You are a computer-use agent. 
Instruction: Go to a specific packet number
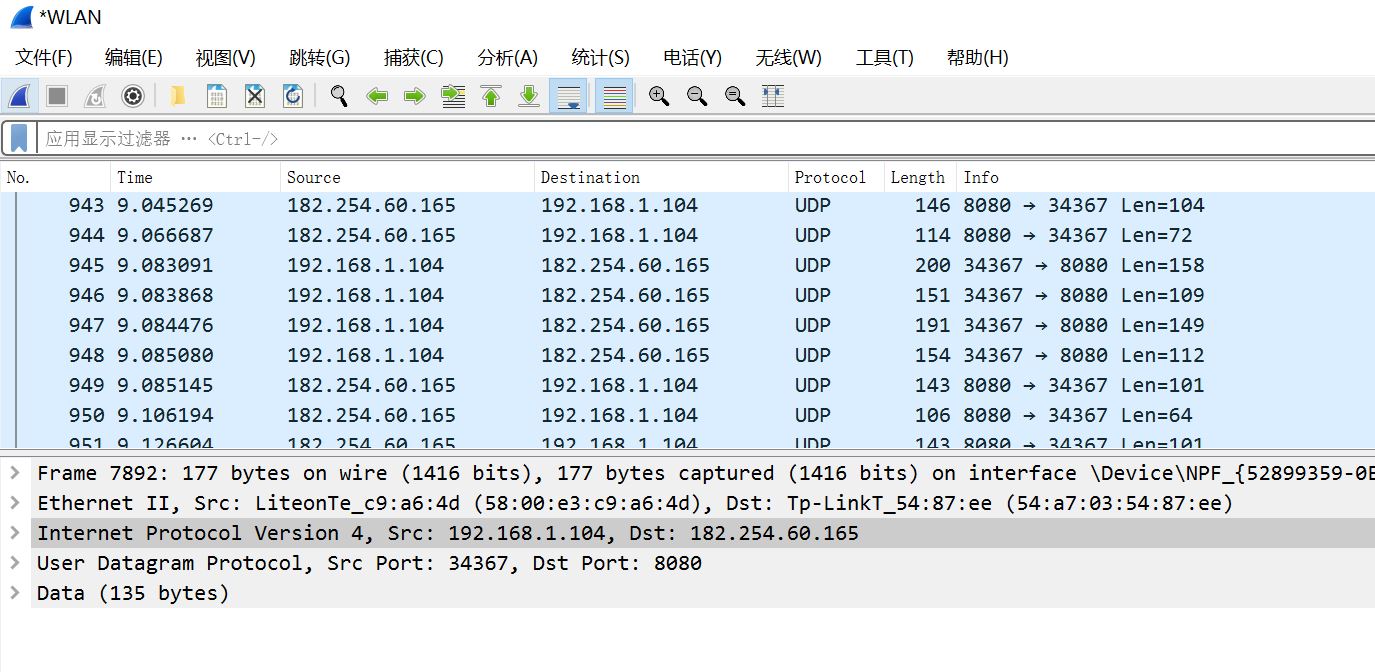pos(453,96)
